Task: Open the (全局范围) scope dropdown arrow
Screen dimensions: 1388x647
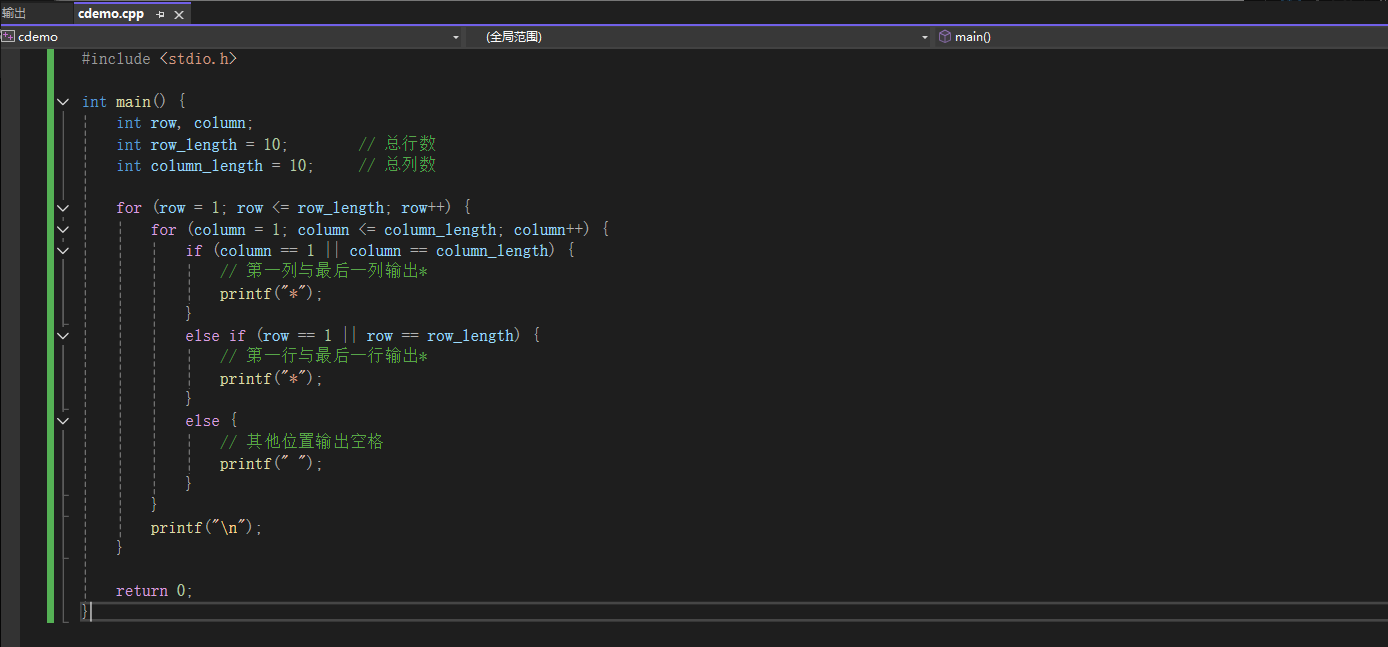Action: click(925, 37)
